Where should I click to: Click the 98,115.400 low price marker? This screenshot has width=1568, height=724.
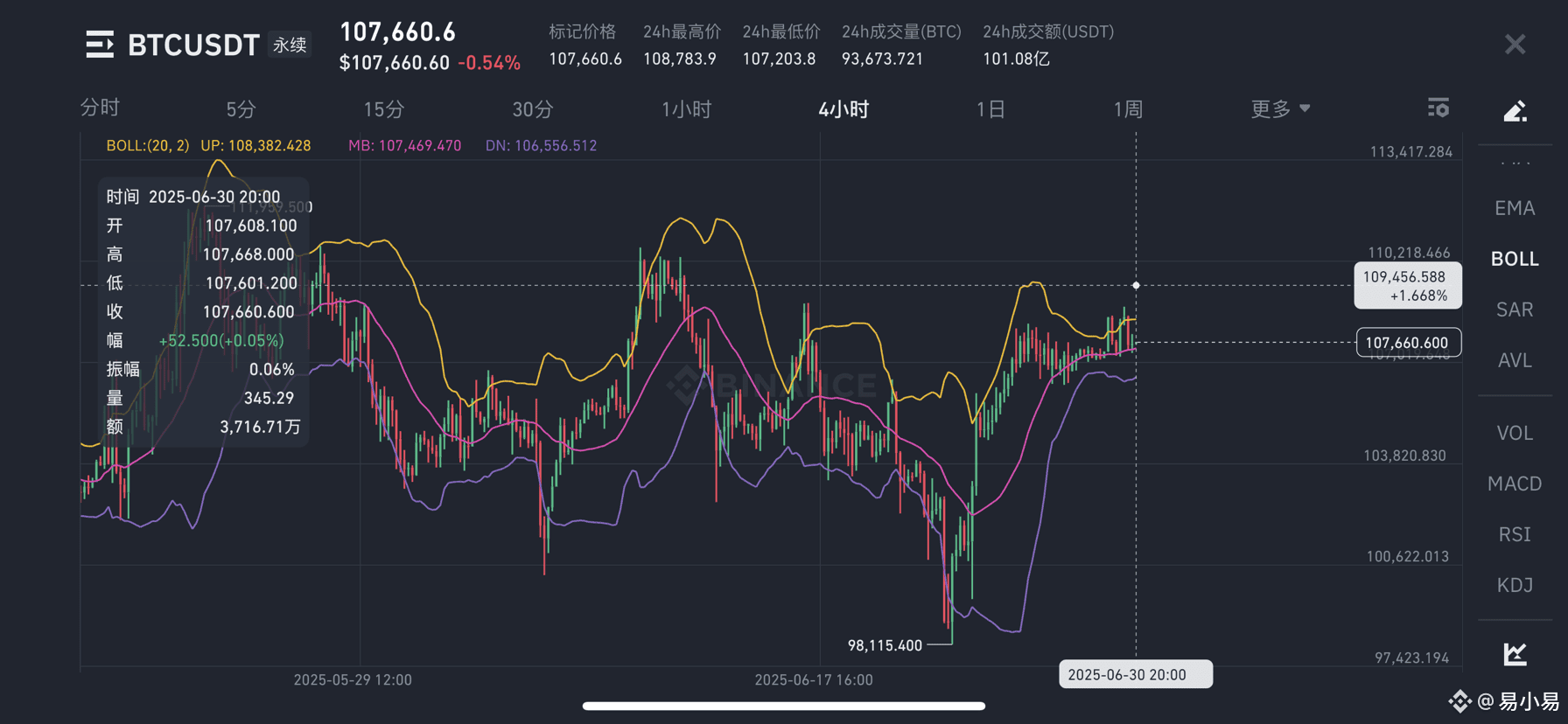point(885,645)
